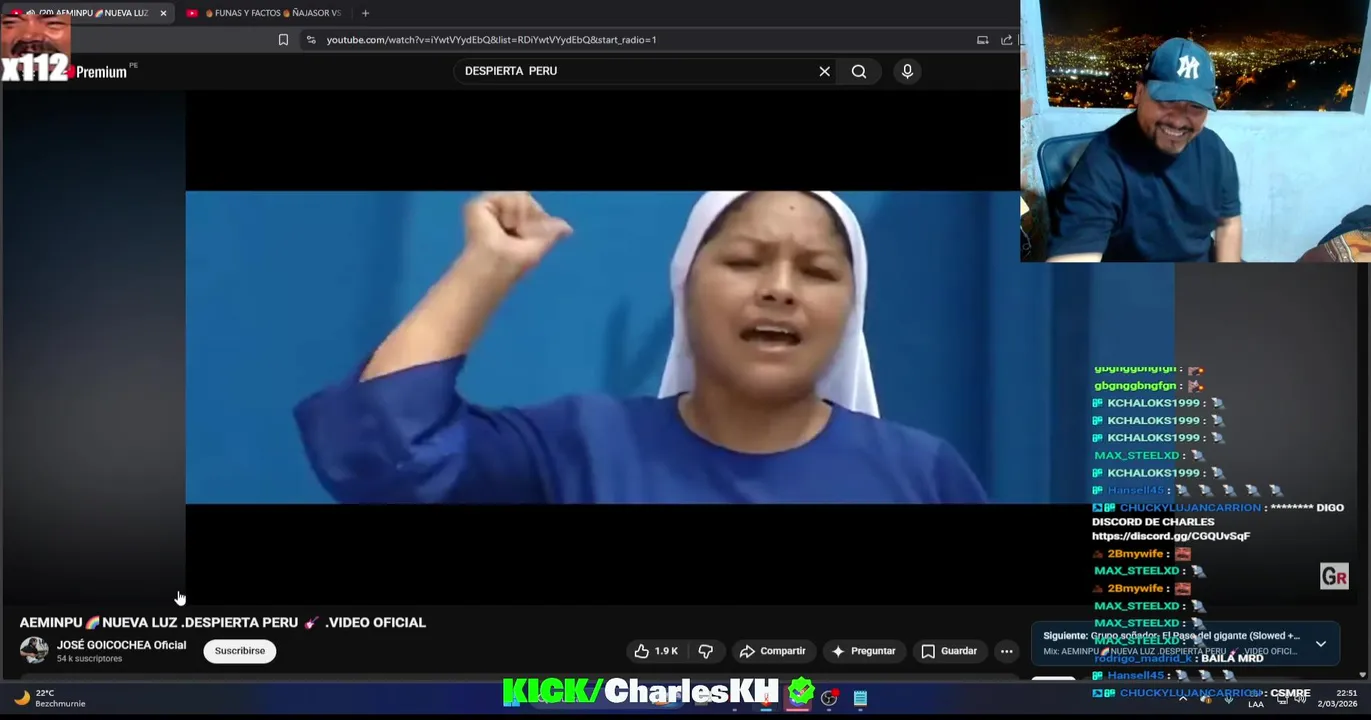Open the cast media icon in address bar

coord(982,40)
